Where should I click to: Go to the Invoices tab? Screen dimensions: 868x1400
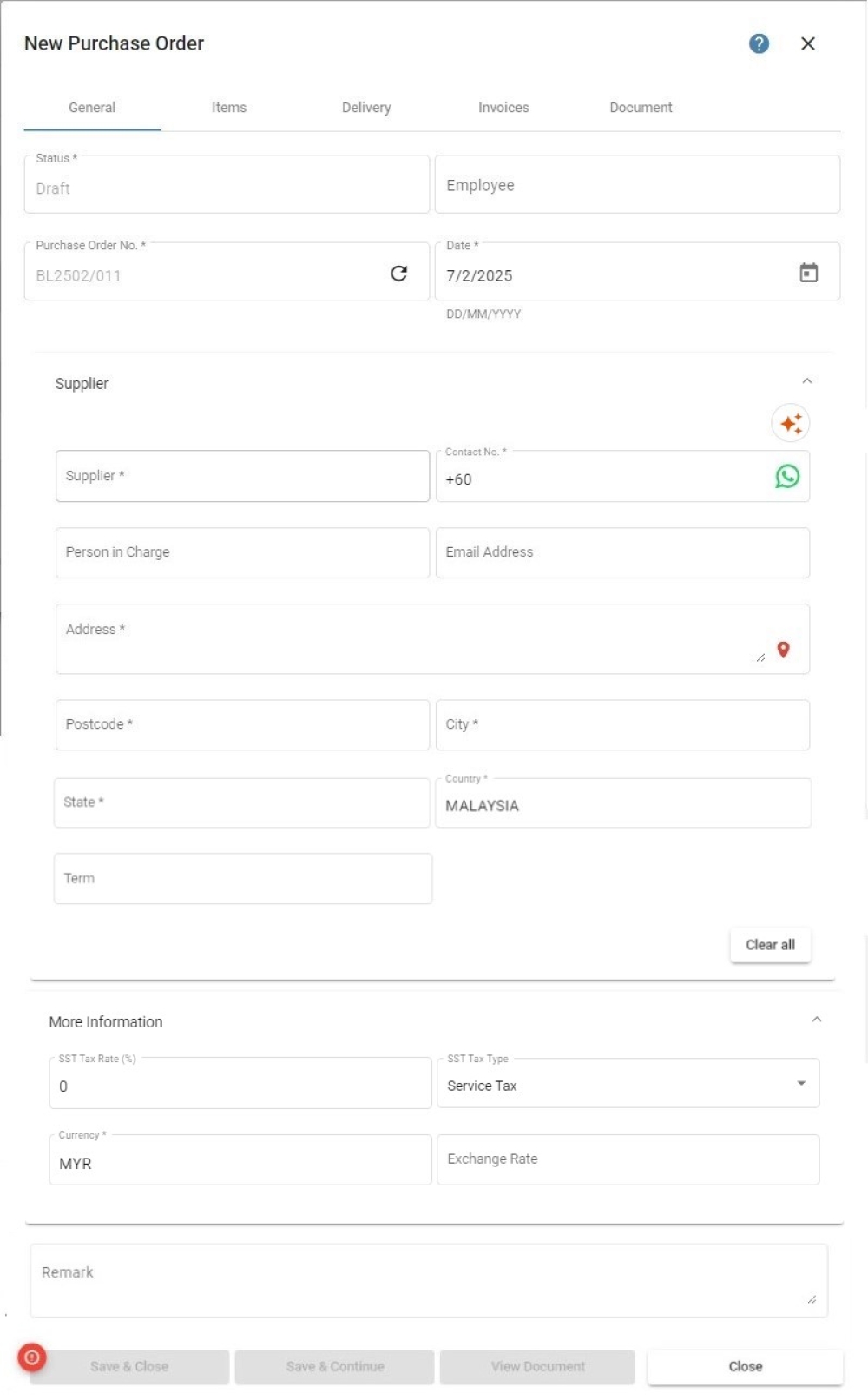(x=503, y=108)
